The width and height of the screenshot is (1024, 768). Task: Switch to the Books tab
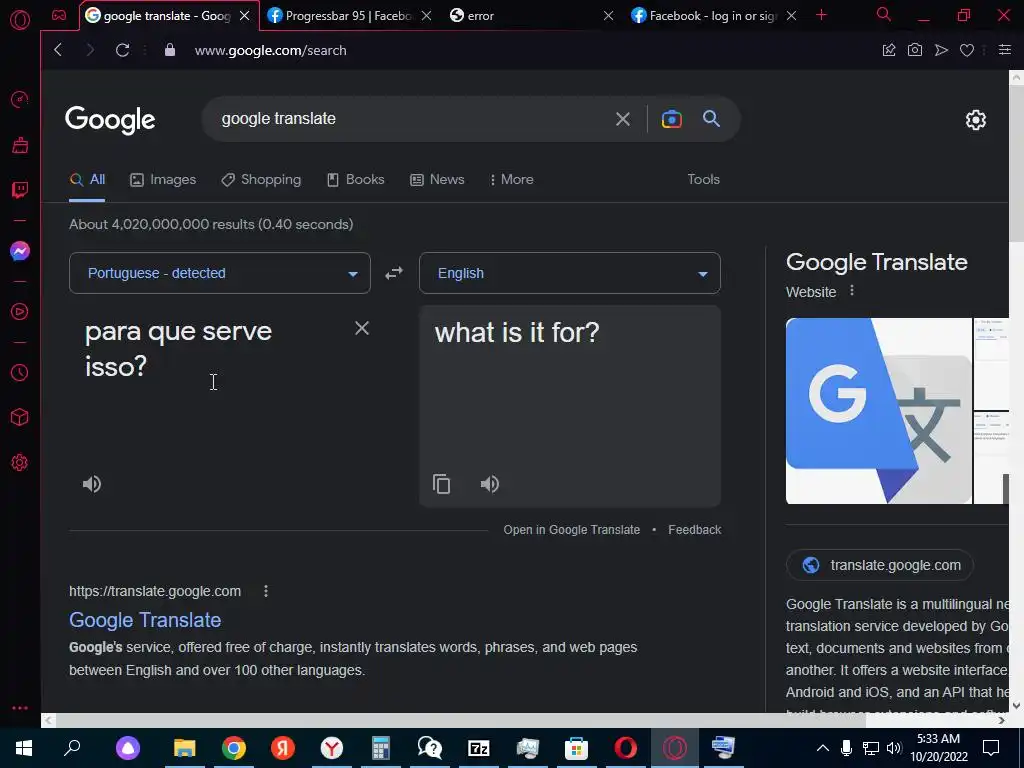click(x=356, y=180)
